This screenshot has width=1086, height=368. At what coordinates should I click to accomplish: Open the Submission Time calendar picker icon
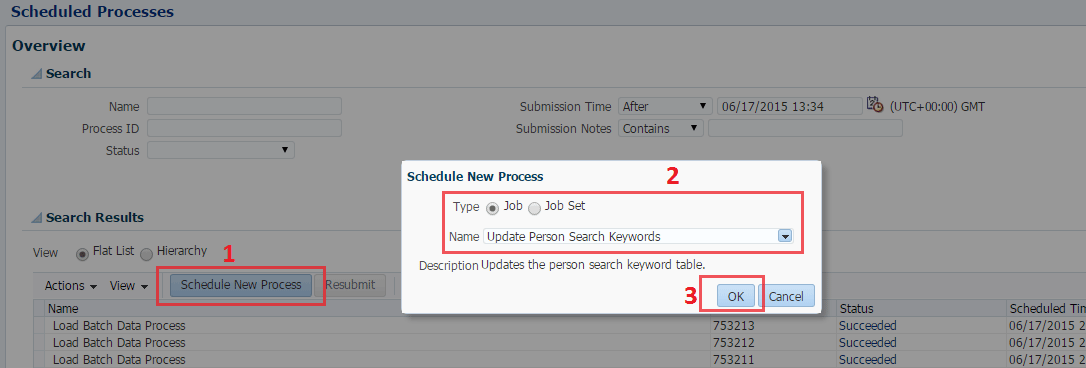[x=875, y=105]
